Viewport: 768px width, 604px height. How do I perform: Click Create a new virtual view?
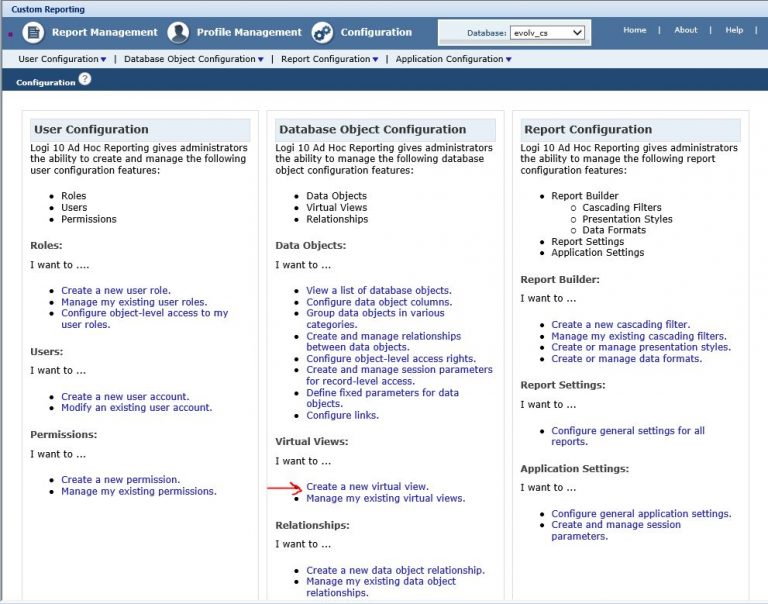[367, 487]
